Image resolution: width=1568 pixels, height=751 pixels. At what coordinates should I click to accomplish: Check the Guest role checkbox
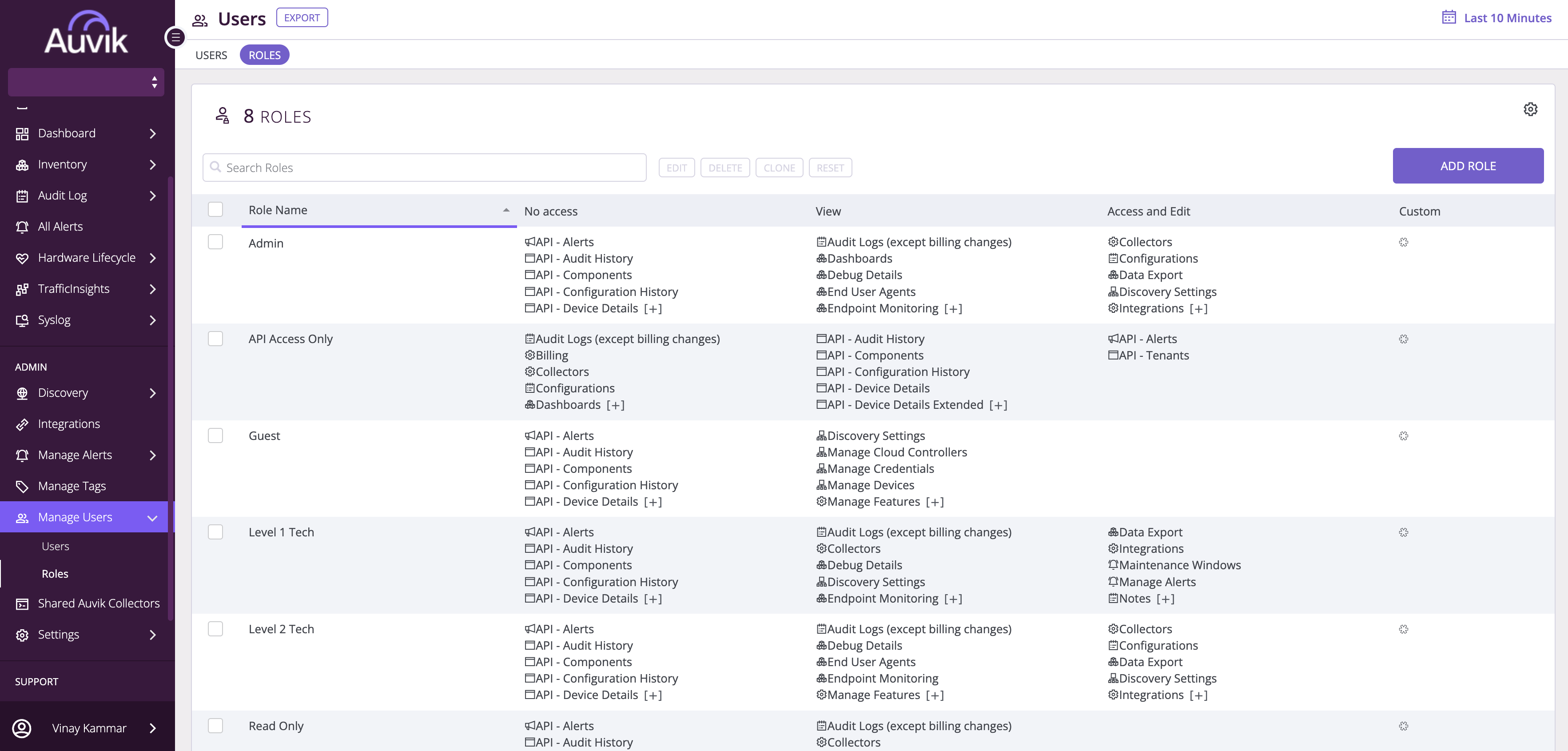[x=215, y=435]
